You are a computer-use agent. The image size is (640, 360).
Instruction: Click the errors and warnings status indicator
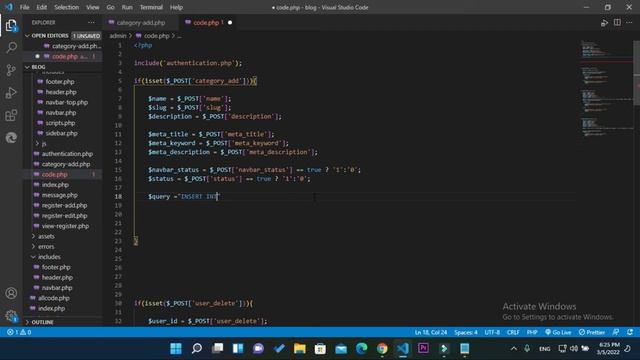click(19, 332)
